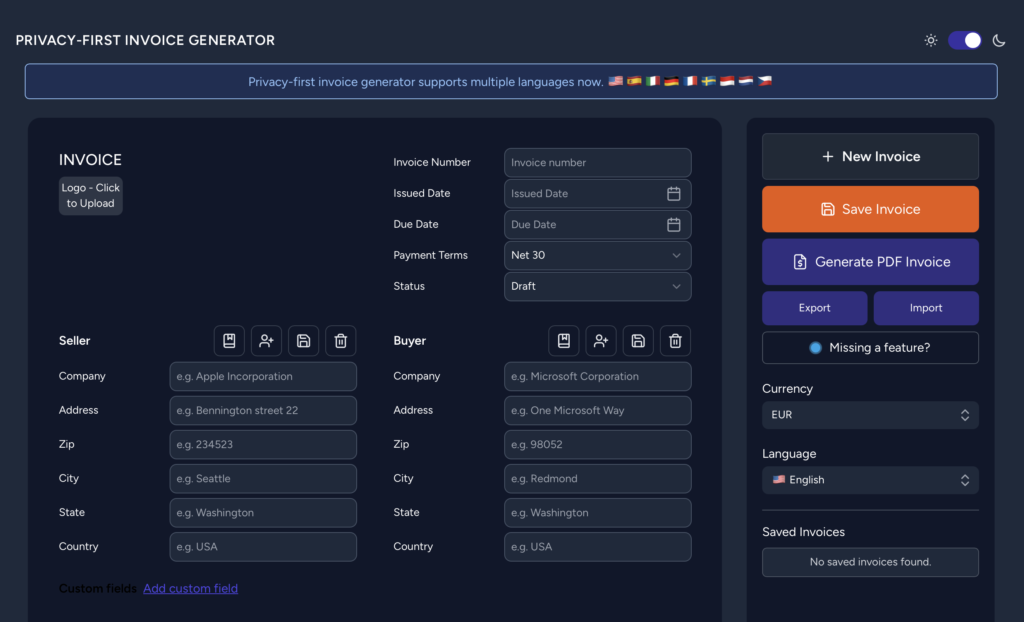
Task: Open the Status dropdown showing Draft
Action: click(597, 287)
